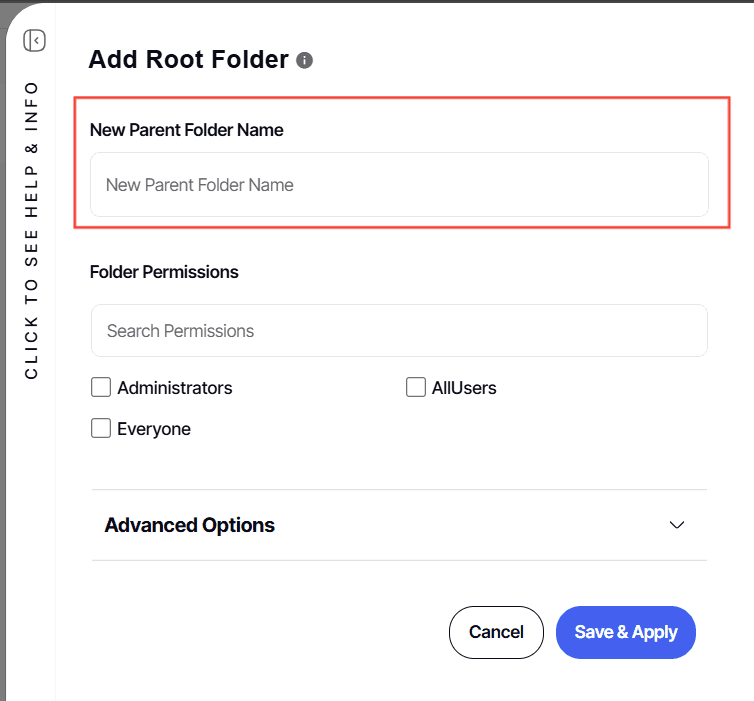The width and height of the screenshot is (754, 701).
Task: Enable the AllUsers checkbox
Action: (x=416, y=387)
